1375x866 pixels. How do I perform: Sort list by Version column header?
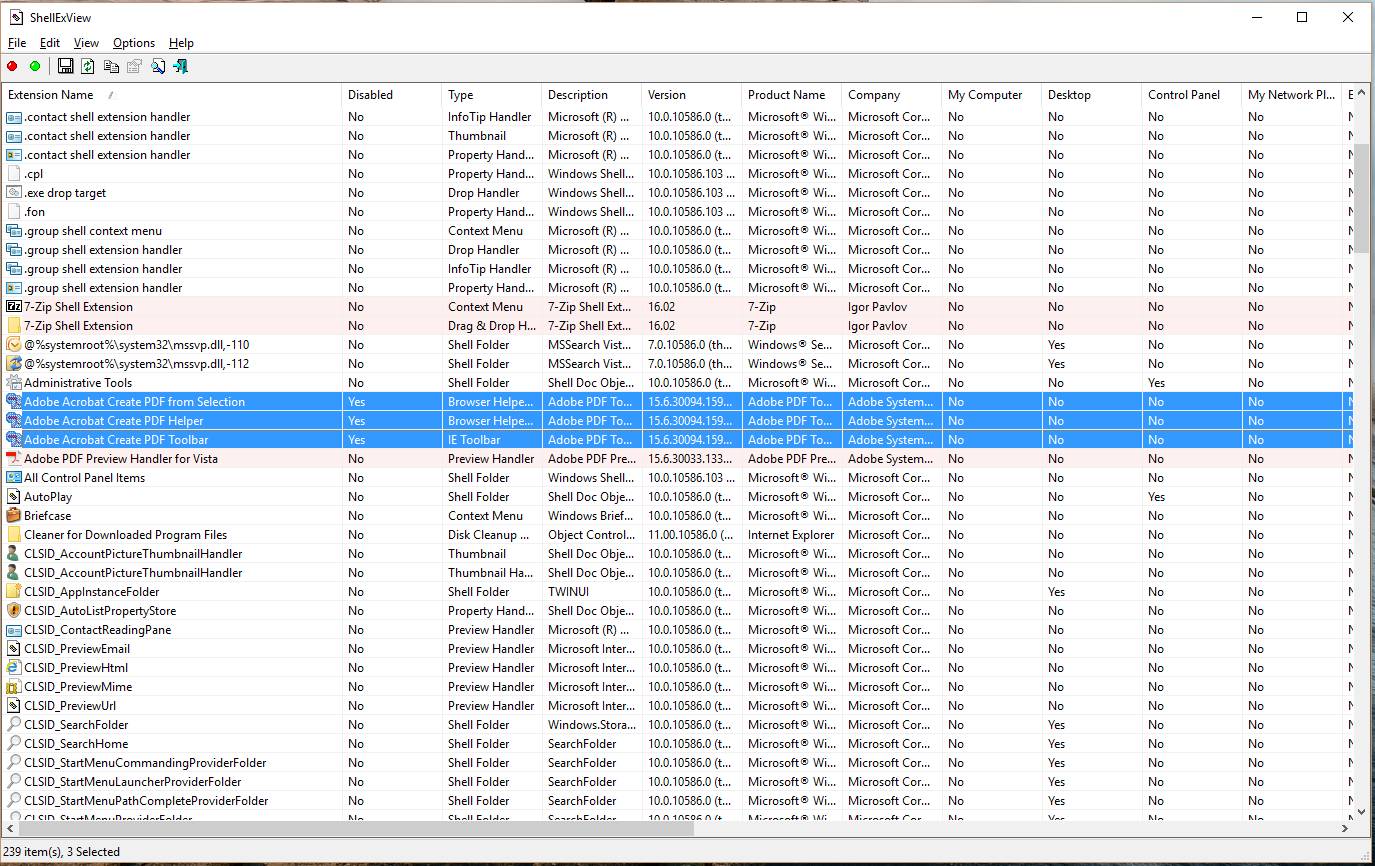pos(691,95)
